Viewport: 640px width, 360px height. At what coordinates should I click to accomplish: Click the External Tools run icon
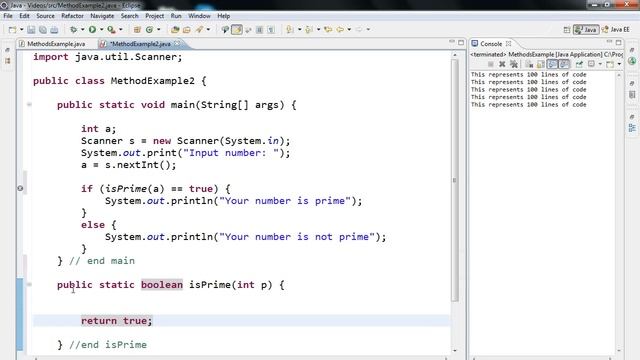pos(111,29)
